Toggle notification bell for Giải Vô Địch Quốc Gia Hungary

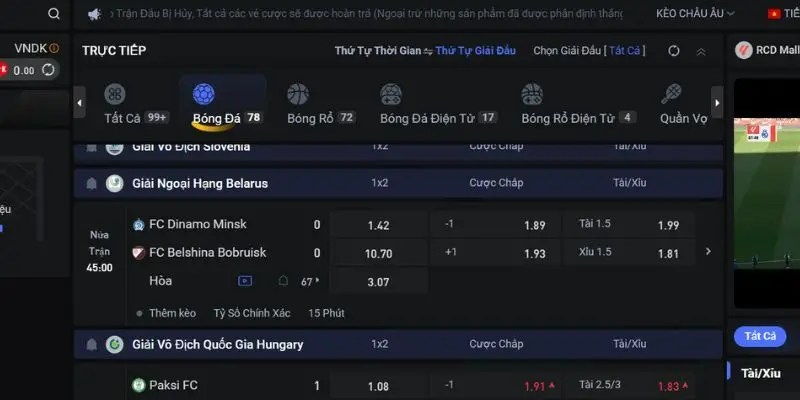point(91,345)
